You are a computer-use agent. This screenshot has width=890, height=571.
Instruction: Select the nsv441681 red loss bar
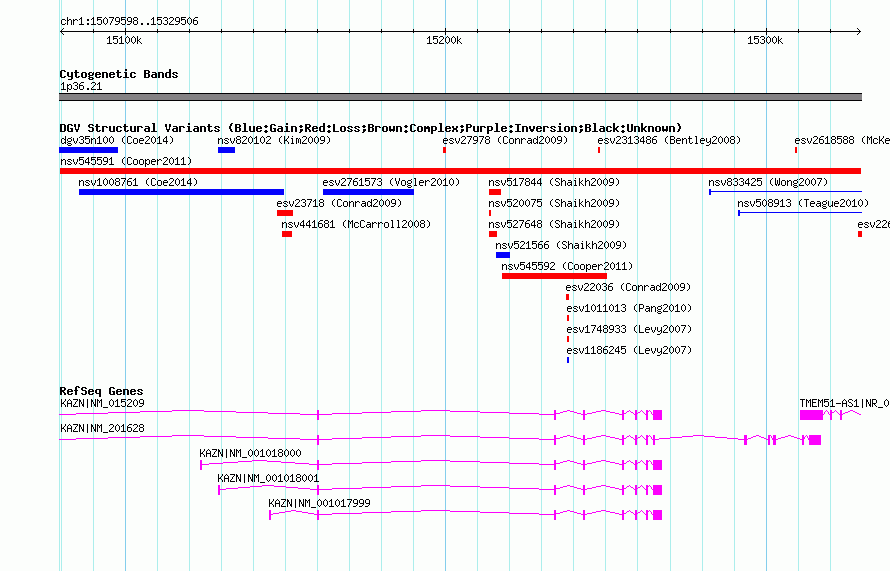287,234
